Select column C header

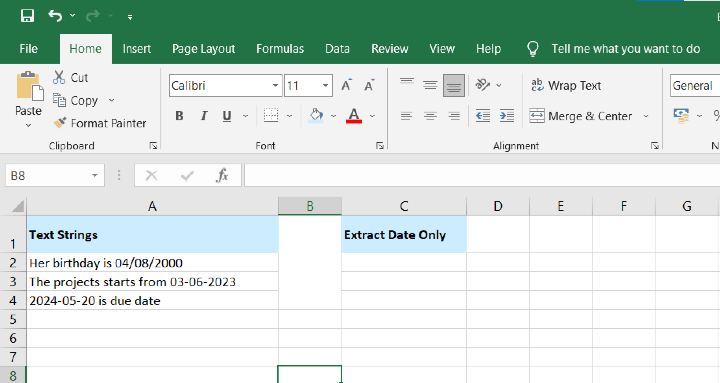coord(404,206)
